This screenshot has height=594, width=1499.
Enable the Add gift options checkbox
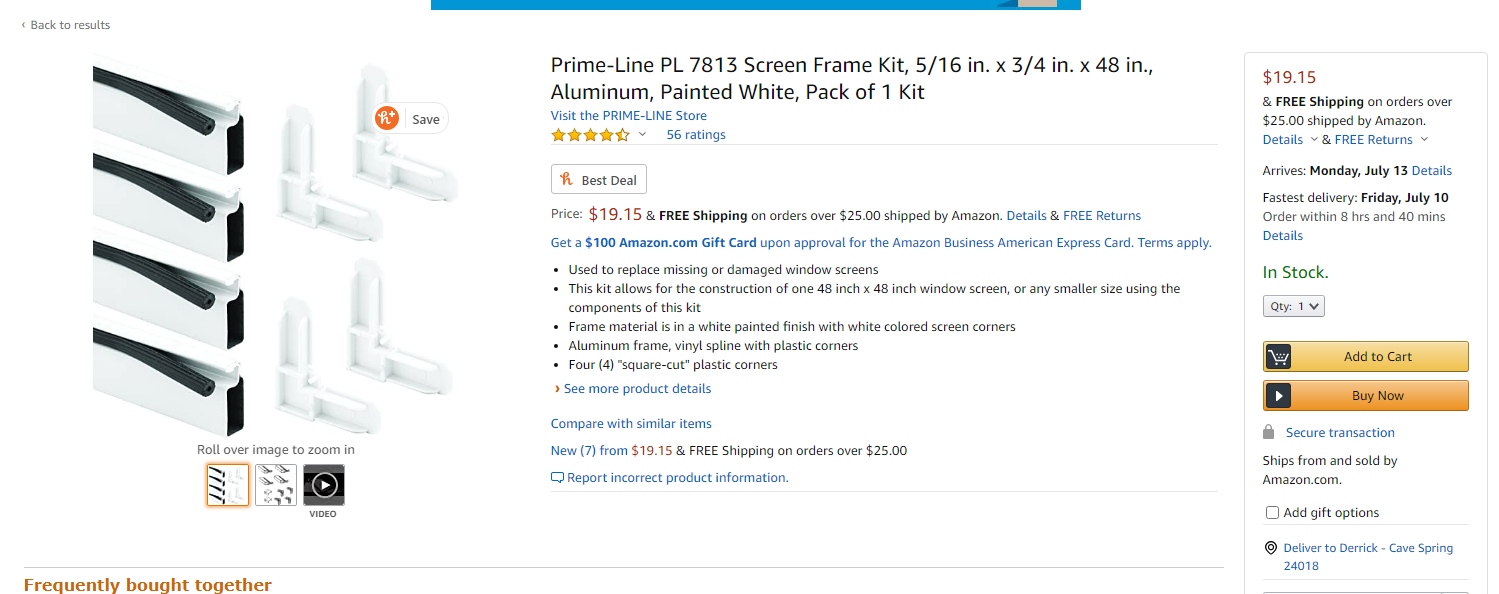(1273, 512)
